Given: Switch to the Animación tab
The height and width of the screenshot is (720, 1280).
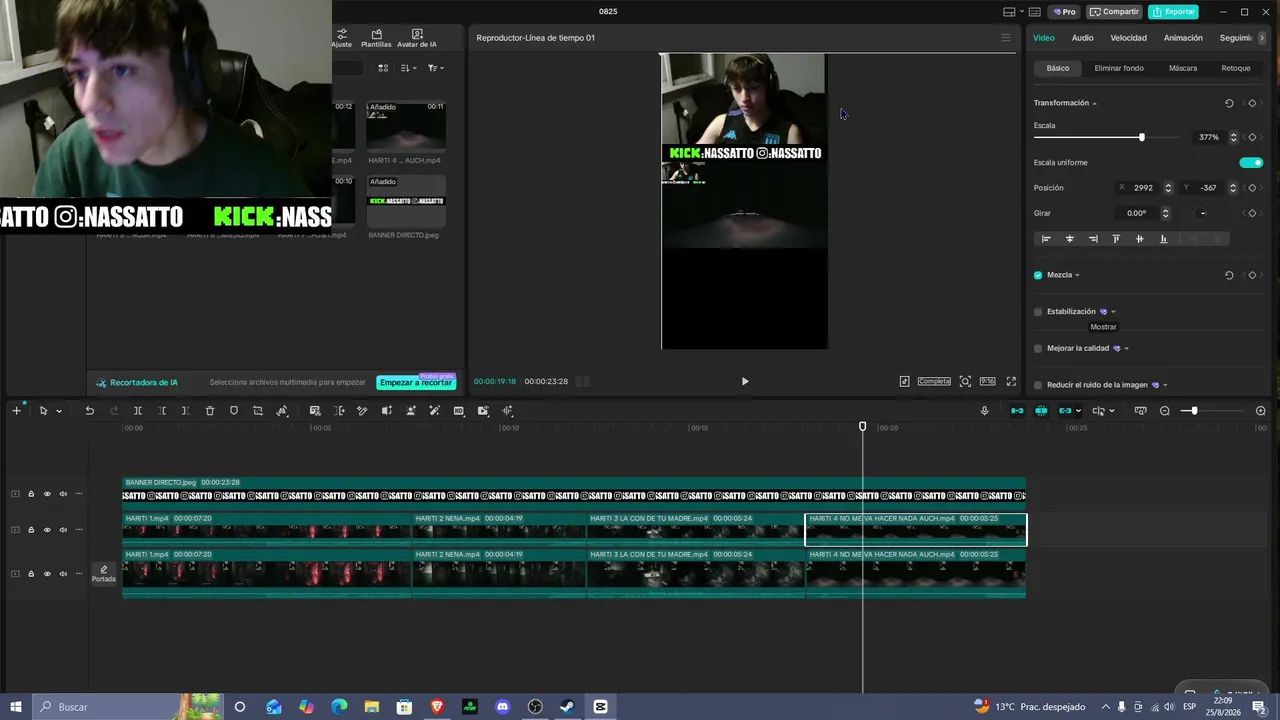Looking at the screenshot, I should tap(1183, 38).
